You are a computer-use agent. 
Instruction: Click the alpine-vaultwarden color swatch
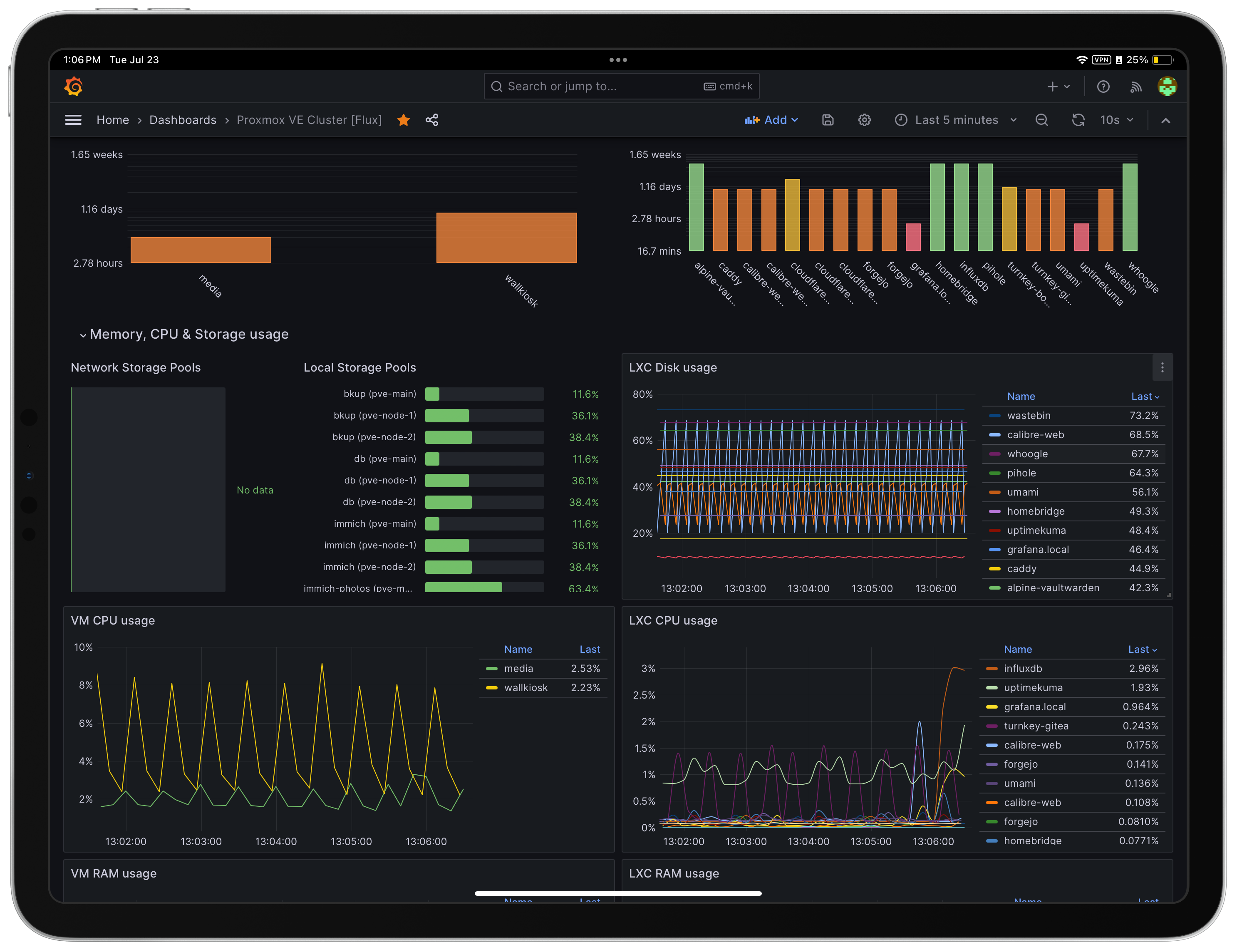click(x=994, y=588)
